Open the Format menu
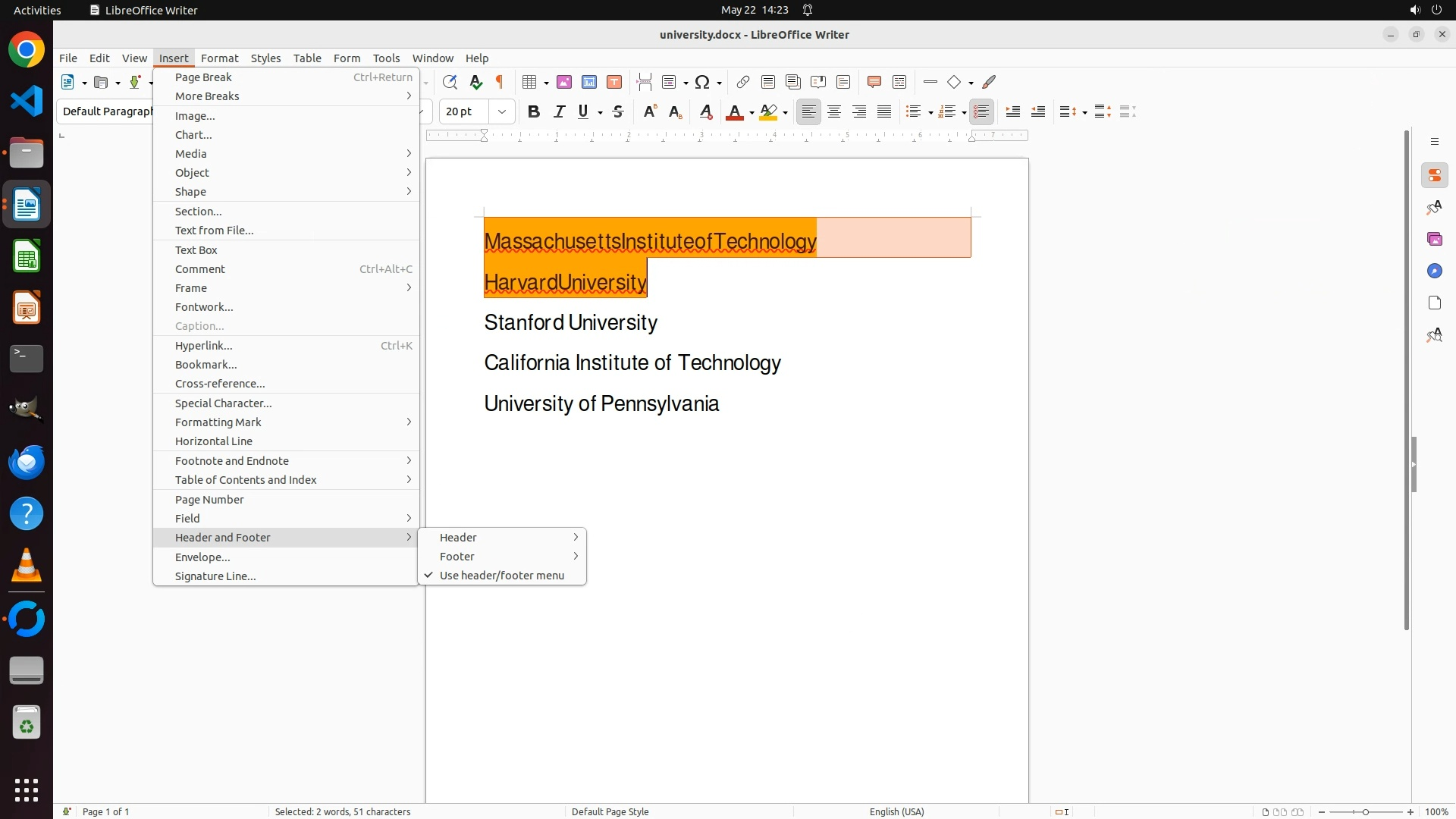The height and width of the screenshot is (819, 1456). [x=219, y=58]
